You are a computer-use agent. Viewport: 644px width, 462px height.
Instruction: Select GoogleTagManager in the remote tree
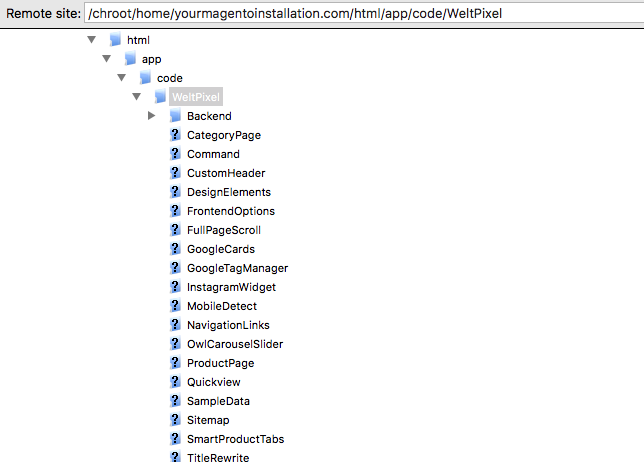coord(238,268)
